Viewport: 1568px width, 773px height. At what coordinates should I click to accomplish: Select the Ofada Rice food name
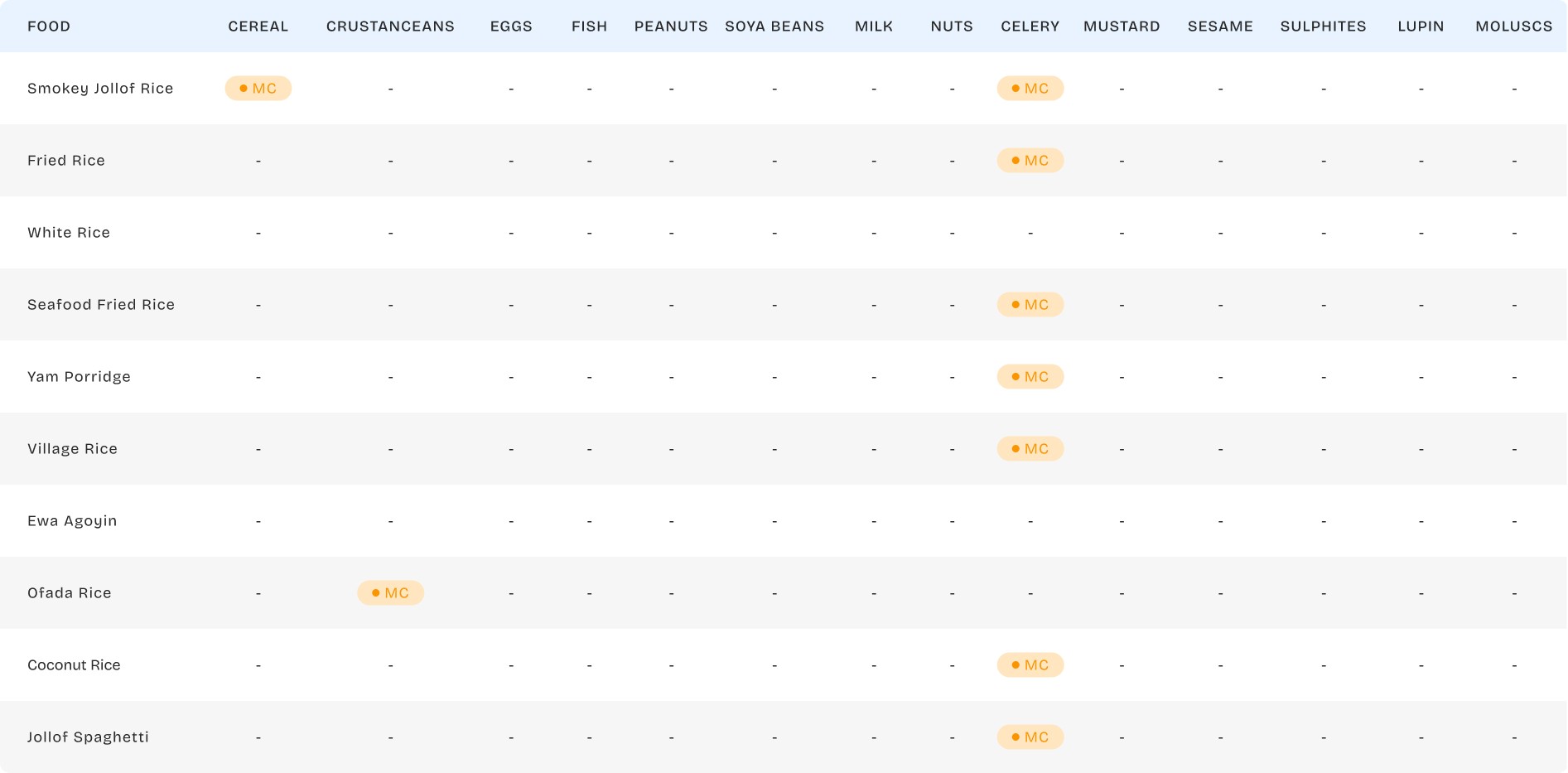click(x=70, y=593)
